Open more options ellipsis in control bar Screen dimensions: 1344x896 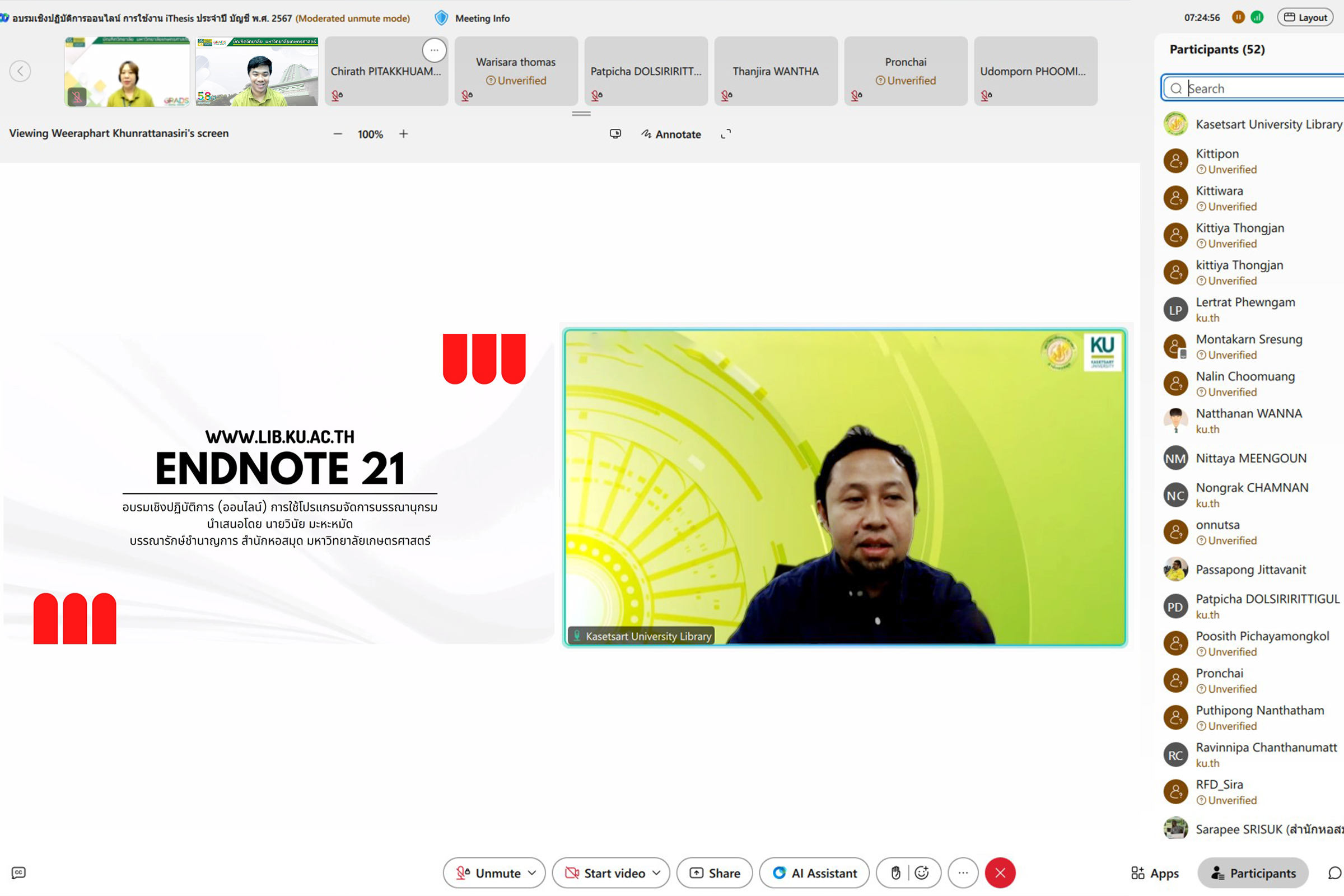pos(963,872)
